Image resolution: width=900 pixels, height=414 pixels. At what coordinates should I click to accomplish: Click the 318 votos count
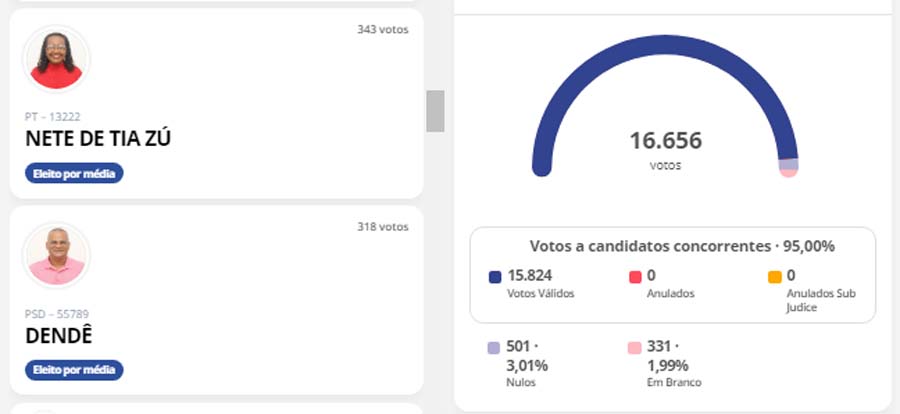[382, 227]
